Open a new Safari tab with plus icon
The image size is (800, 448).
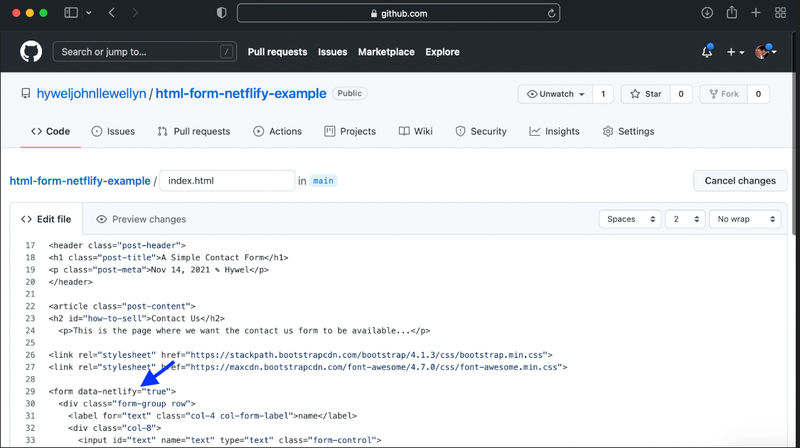click(x=756, y=13)
